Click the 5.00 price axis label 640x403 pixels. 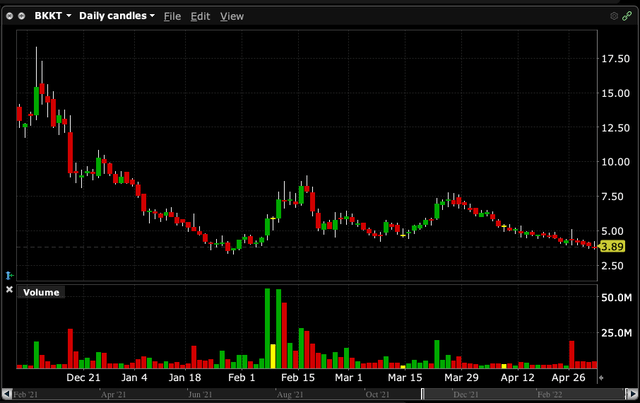click(613, 231)
